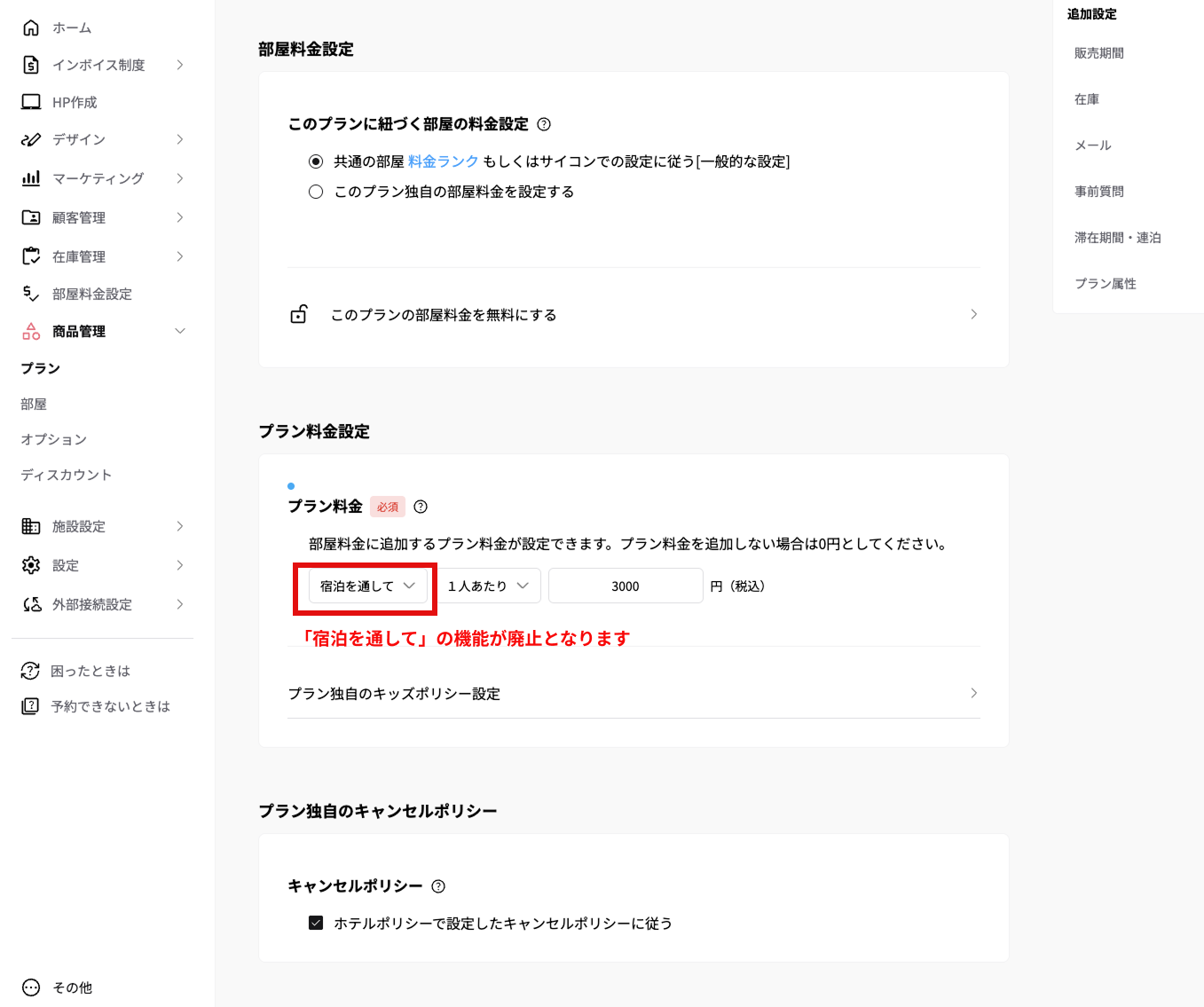Click help icon beside 部屋の料金設定 heading

(x=544, y=124)
